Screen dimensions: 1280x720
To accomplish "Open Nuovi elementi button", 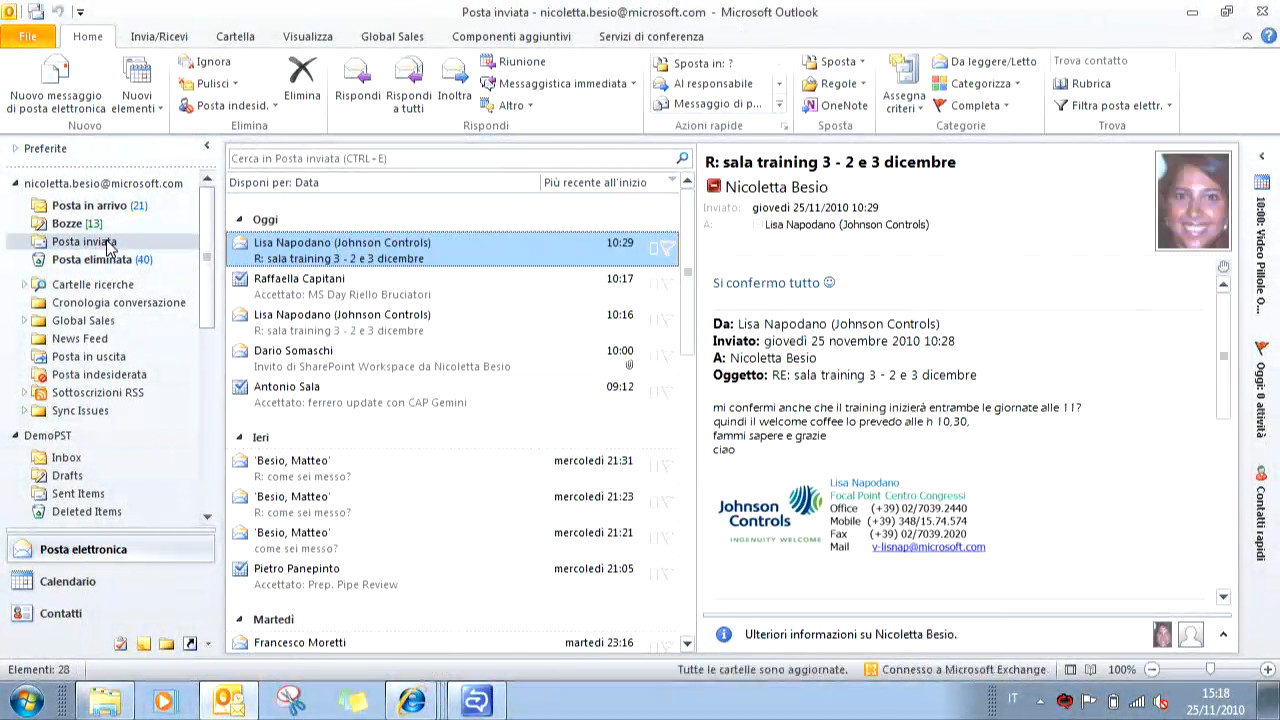I will [x=137, y=85].
